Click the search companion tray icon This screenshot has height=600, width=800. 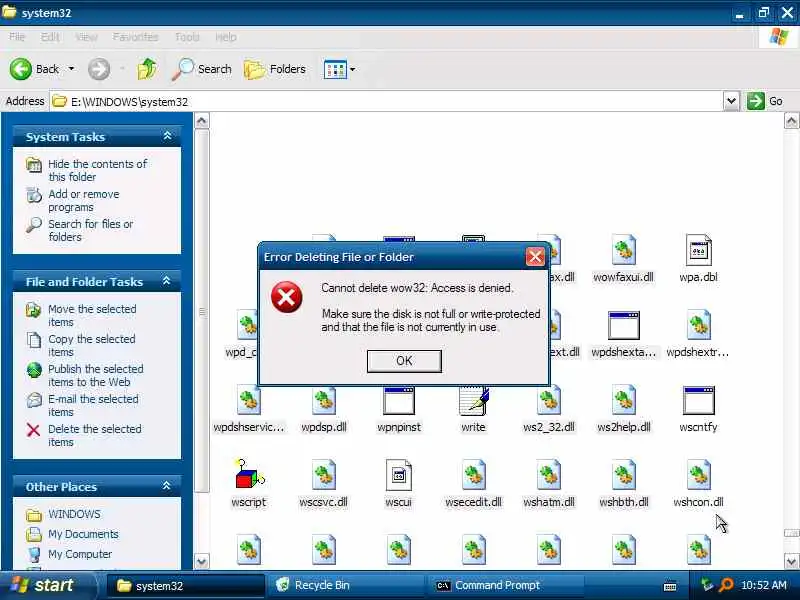point(726,585)
